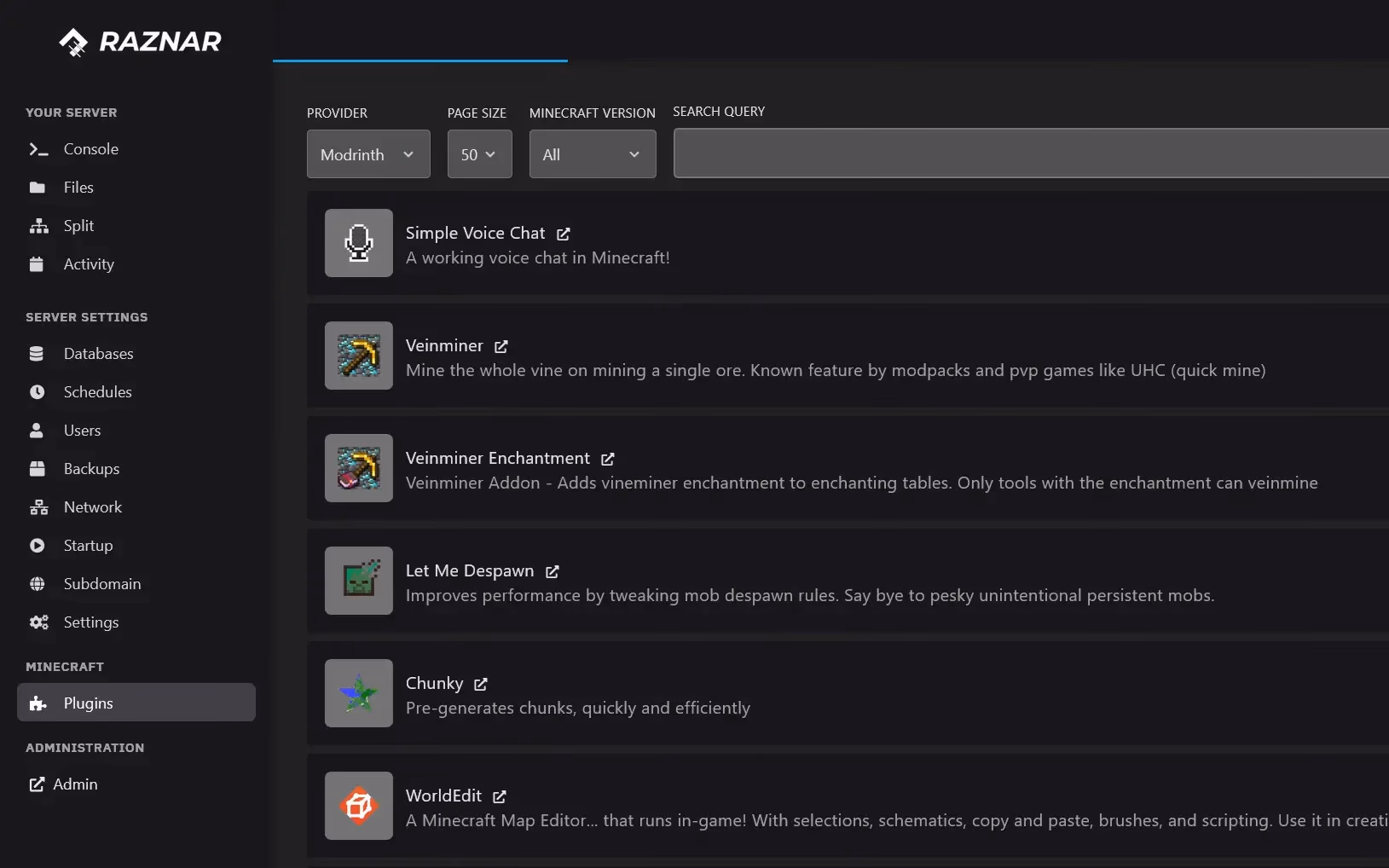Open the Page Size dropdown showing 50
This screenshot has height=868, width=1389.
[480, 154]
